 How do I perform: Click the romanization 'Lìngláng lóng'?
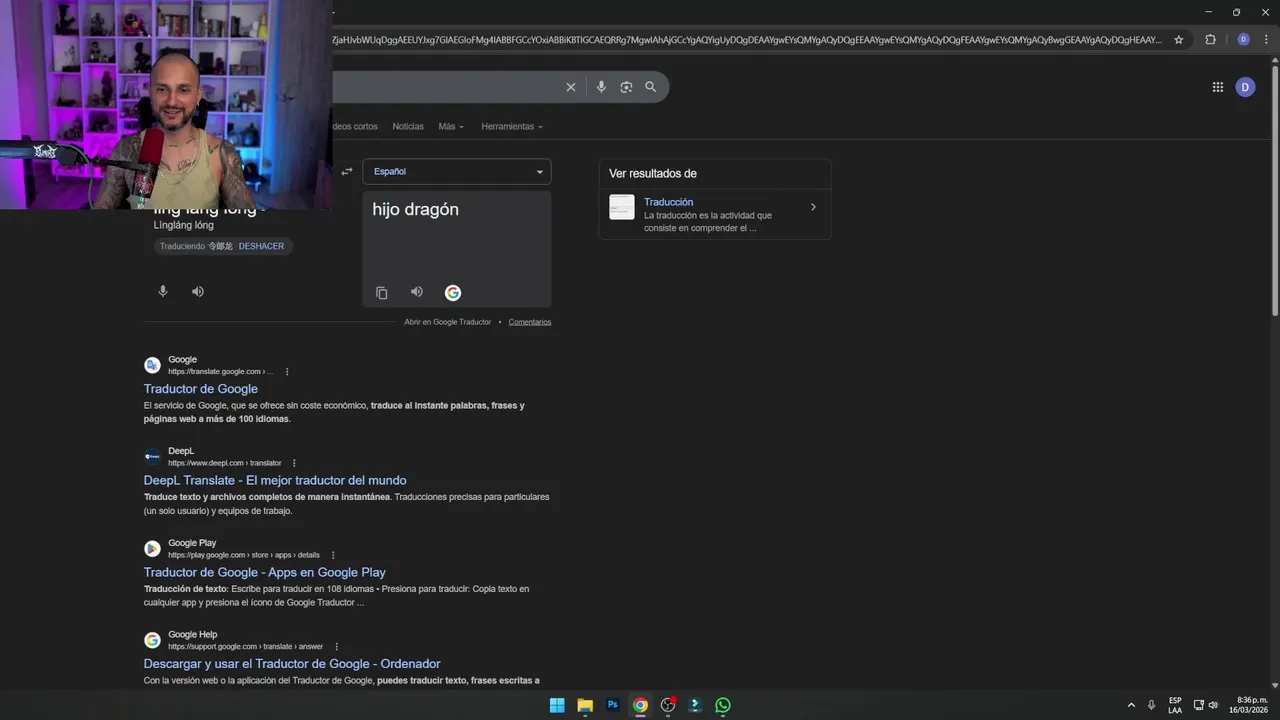[x=184, y=225]
